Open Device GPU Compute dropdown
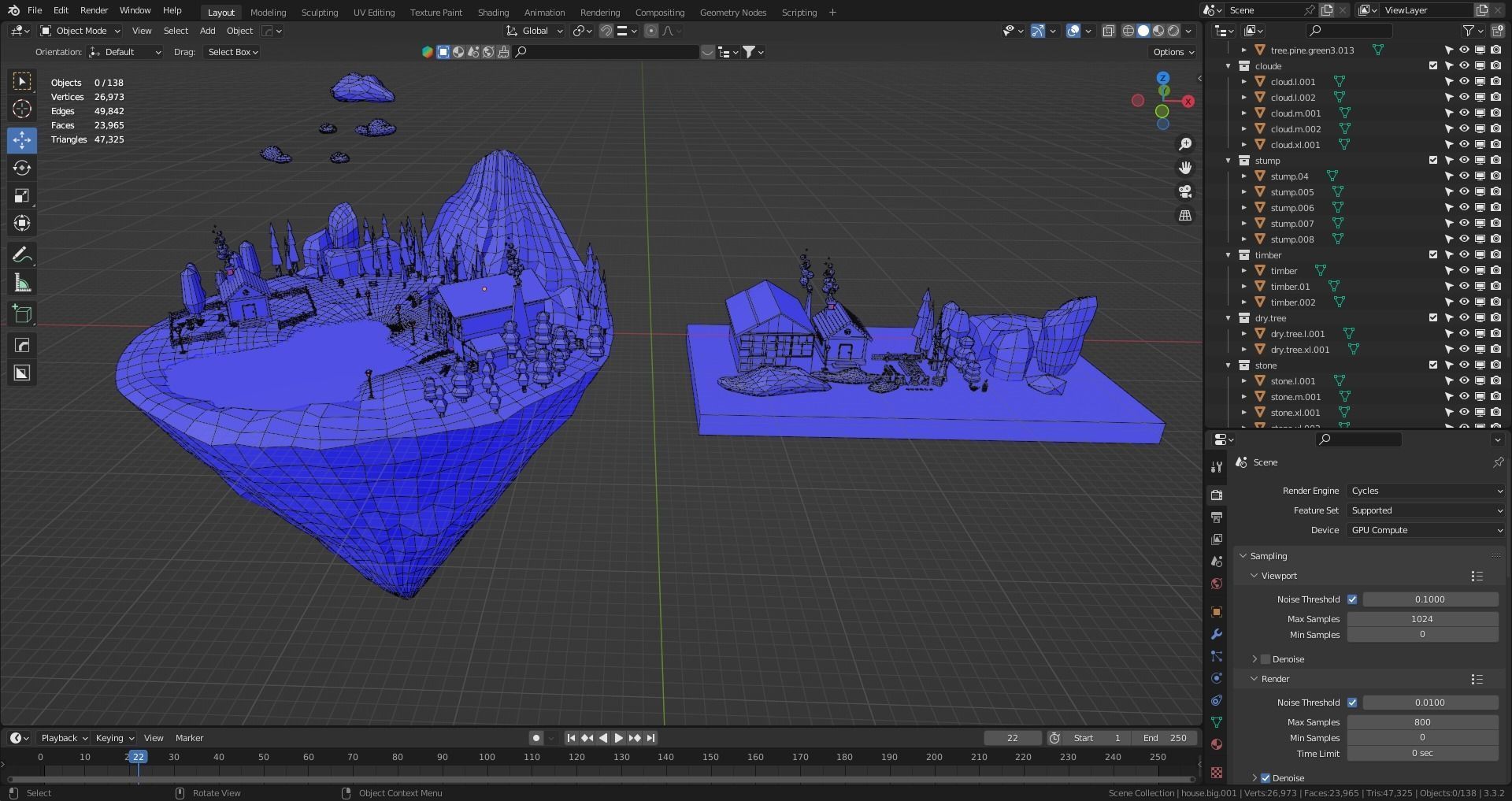This screenshot has height=801, width=1512. tap(1426, 530)
